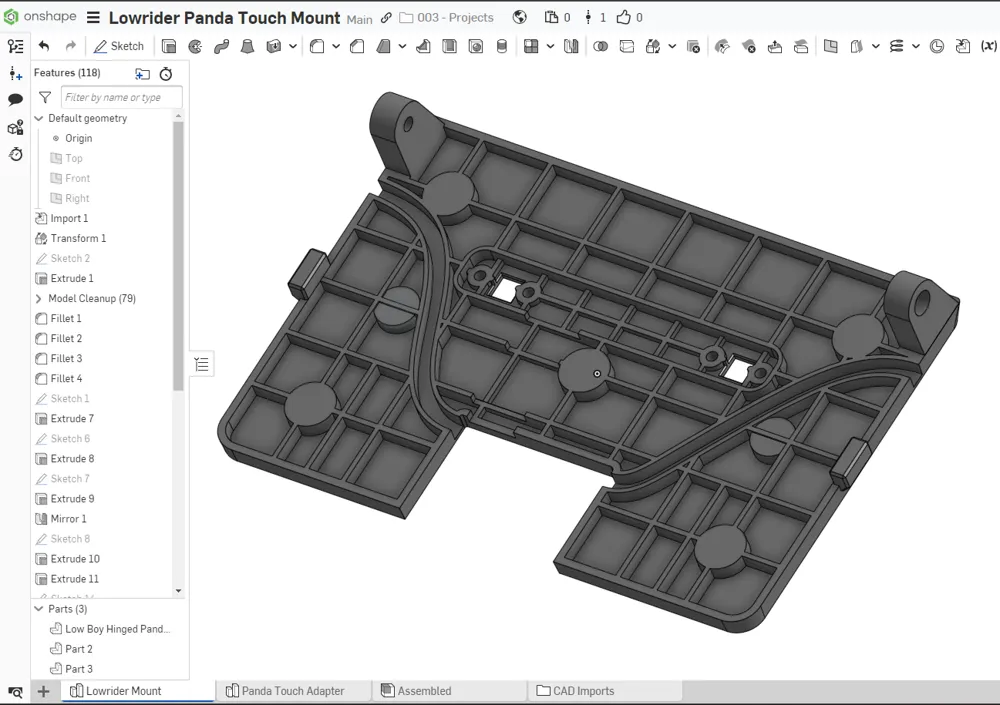
Task: Open the Assembled tab
Action: [424, 691]
